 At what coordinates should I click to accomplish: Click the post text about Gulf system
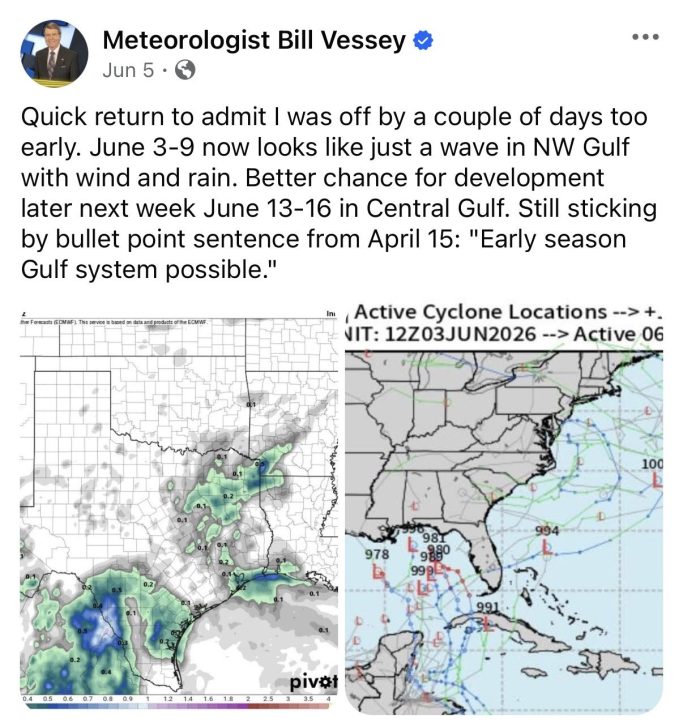tap(338, 192)
